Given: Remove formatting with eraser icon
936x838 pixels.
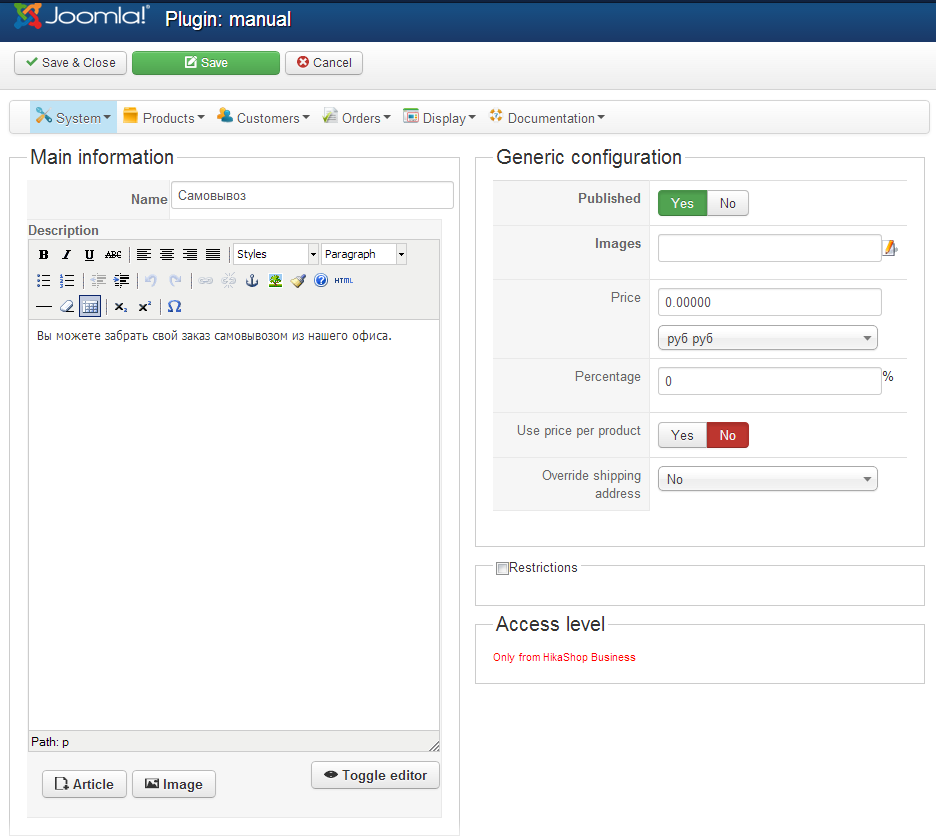Looking at the screenshot, I should click(67, 307).
